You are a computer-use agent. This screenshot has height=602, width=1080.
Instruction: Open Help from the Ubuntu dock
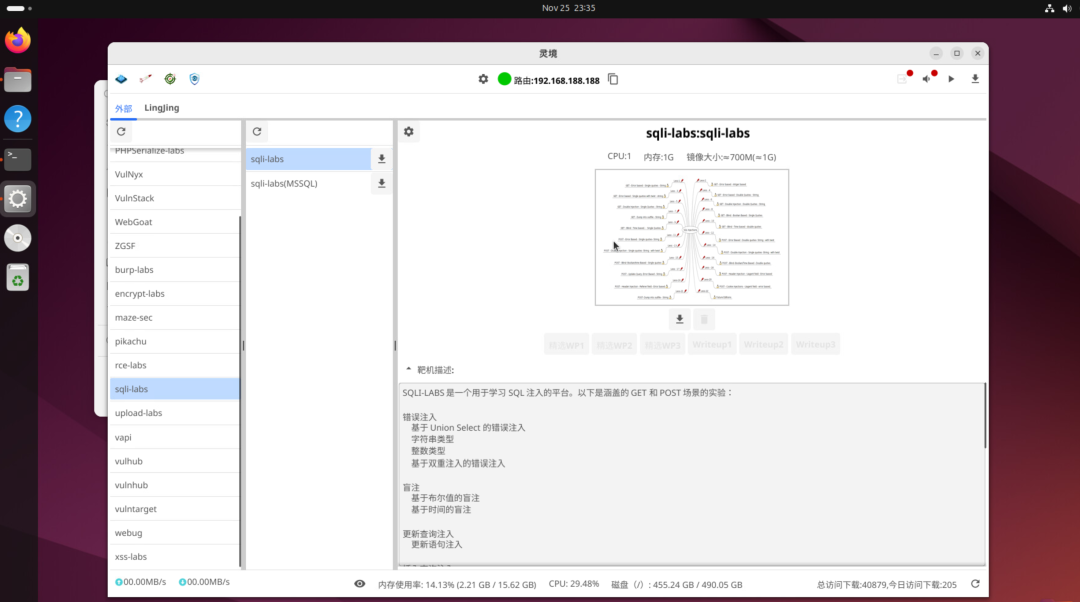coord(18,119)
